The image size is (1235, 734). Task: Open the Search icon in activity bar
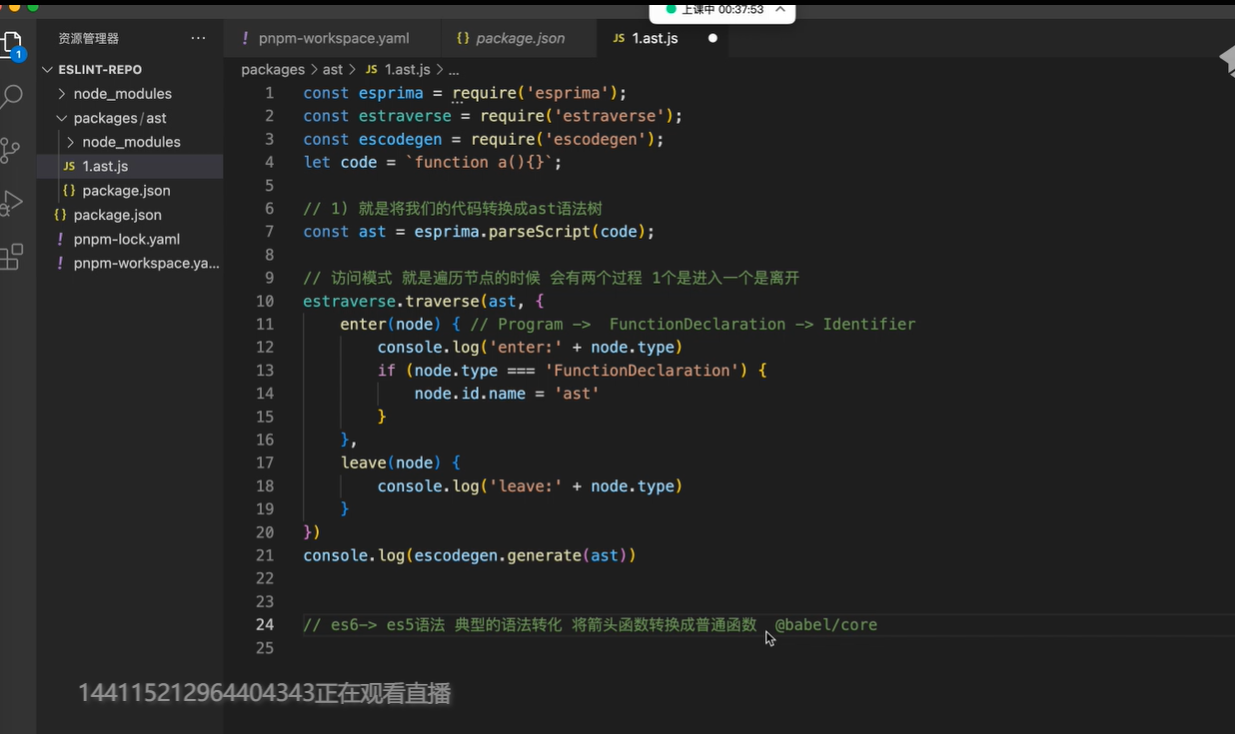pyautogui.click(x=11, y=97)
